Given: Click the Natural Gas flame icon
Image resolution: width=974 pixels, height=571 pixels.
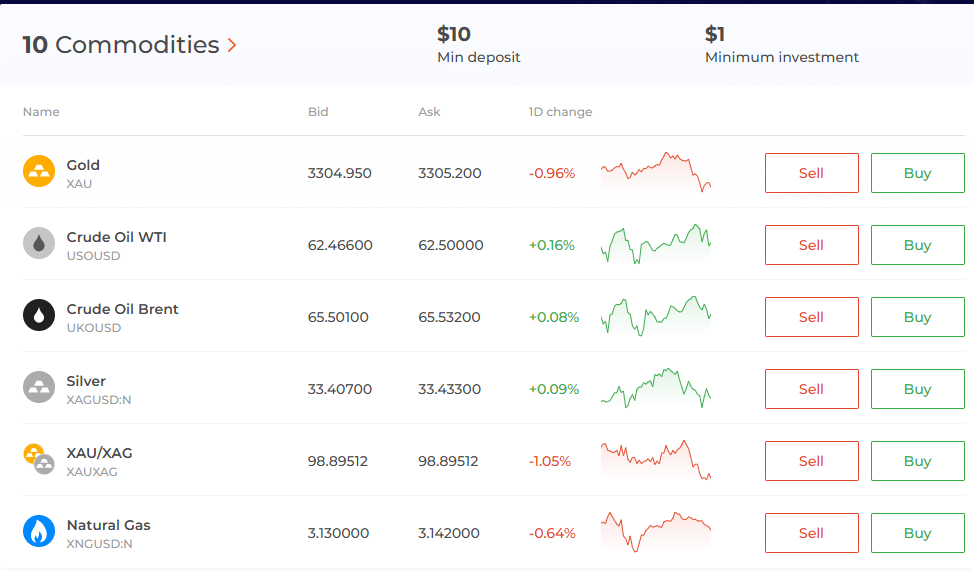Looking at the screenshot, I should click(x=39, y=531).
